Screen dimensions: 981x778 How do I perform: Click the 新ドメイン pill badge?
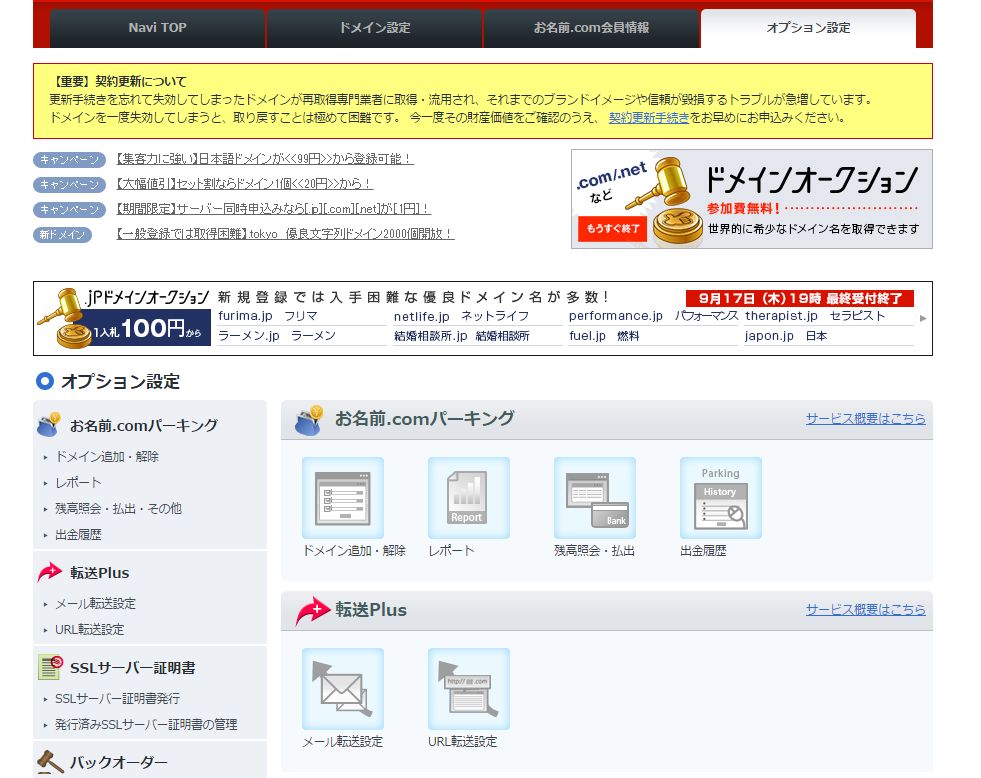[63, 235]
